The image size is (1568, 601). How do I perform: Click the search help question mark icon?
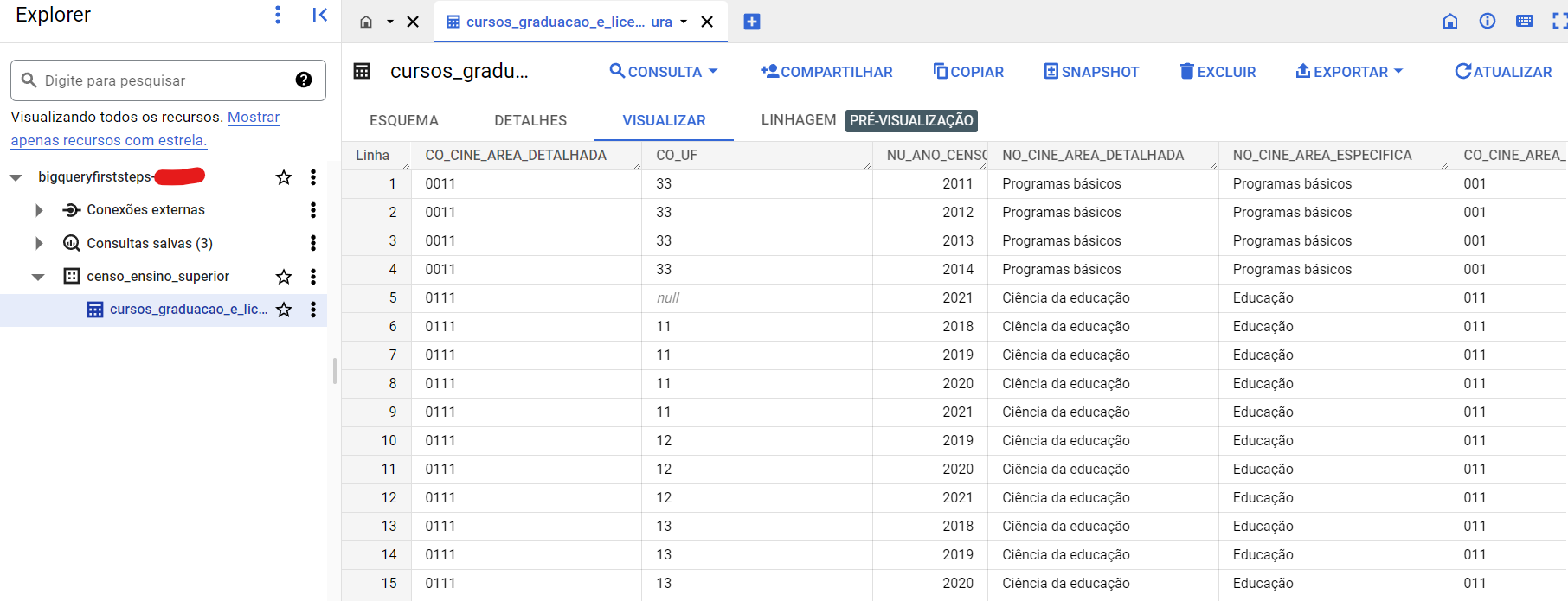(x=304, y=80)
